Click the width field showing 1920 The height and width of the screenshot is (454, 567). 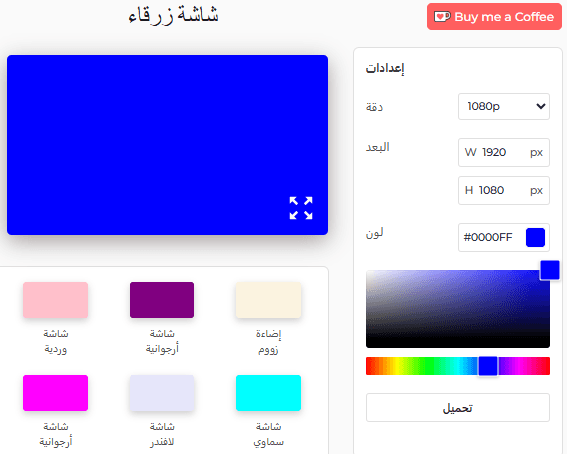click(x=504, y=153)
